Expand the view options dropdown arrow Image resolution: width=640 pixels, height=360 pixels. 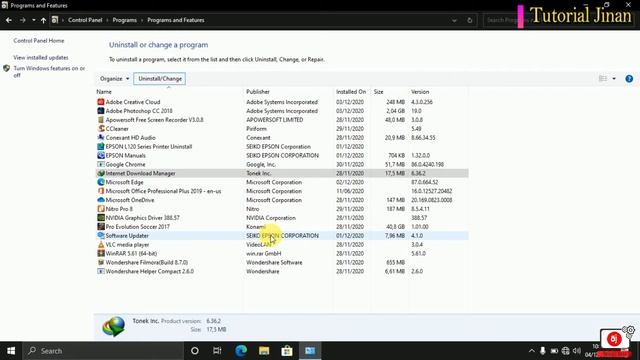click(x=614, y=79)
